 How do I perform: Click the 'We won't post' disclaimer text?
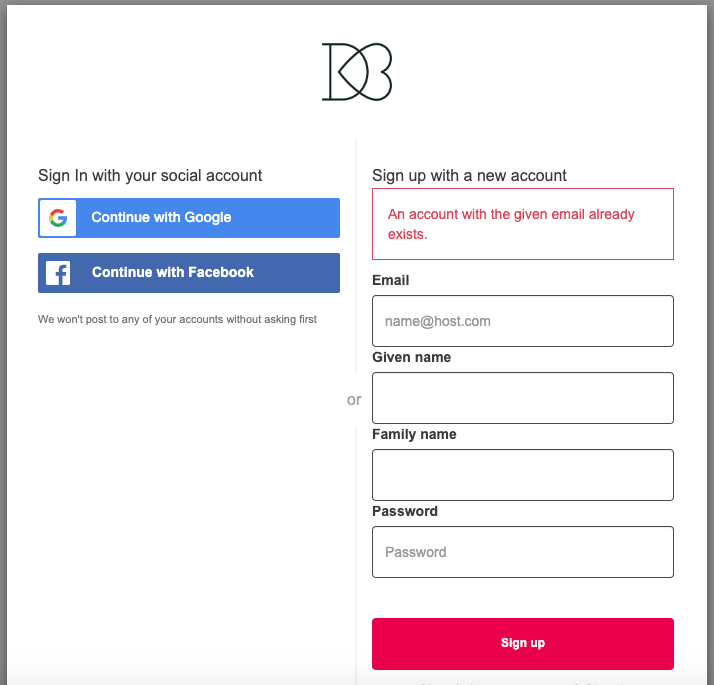pyautogui.click(x=177, y=320)
